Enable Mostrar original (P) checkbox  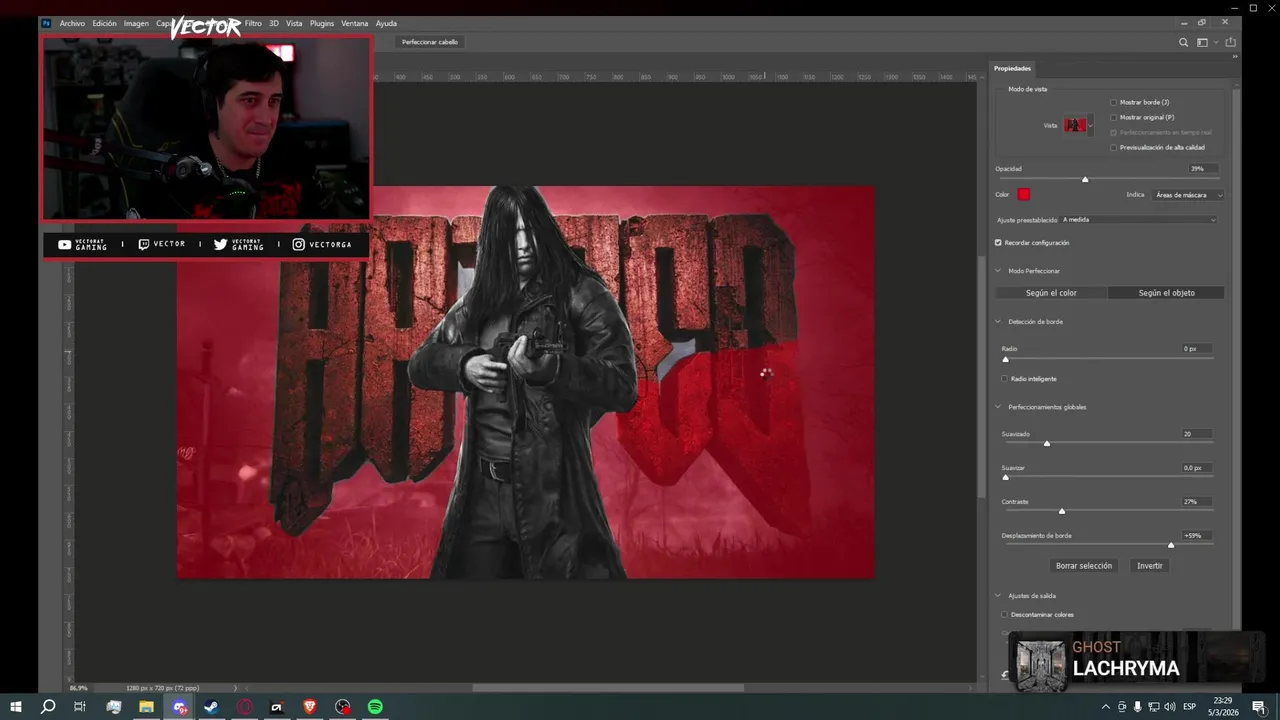1113,117
